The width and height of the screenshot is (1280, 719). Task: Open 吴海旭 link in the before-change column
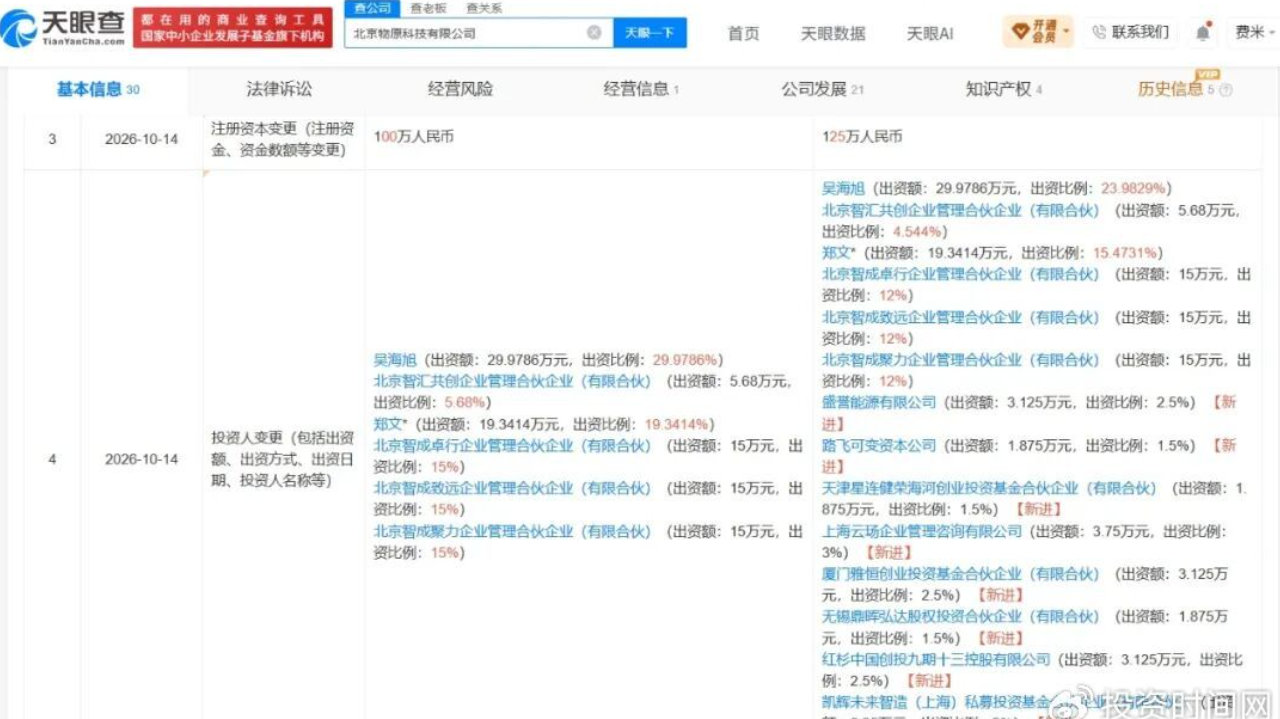[396, 359]
